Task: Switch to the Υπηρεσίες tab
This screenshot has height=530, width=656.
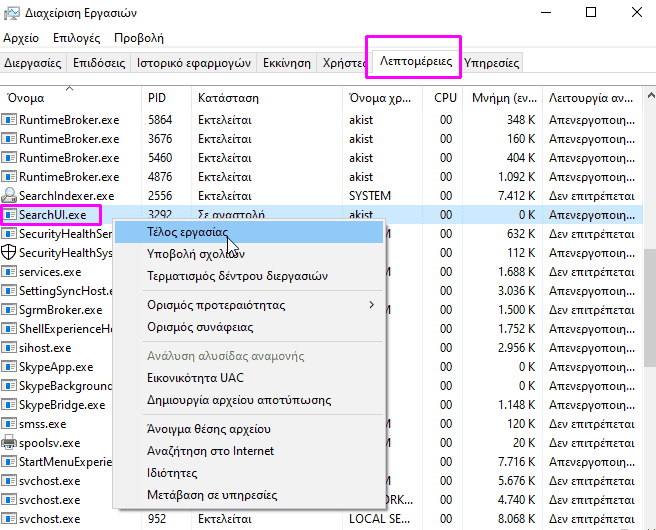Action: click(492, 63)
